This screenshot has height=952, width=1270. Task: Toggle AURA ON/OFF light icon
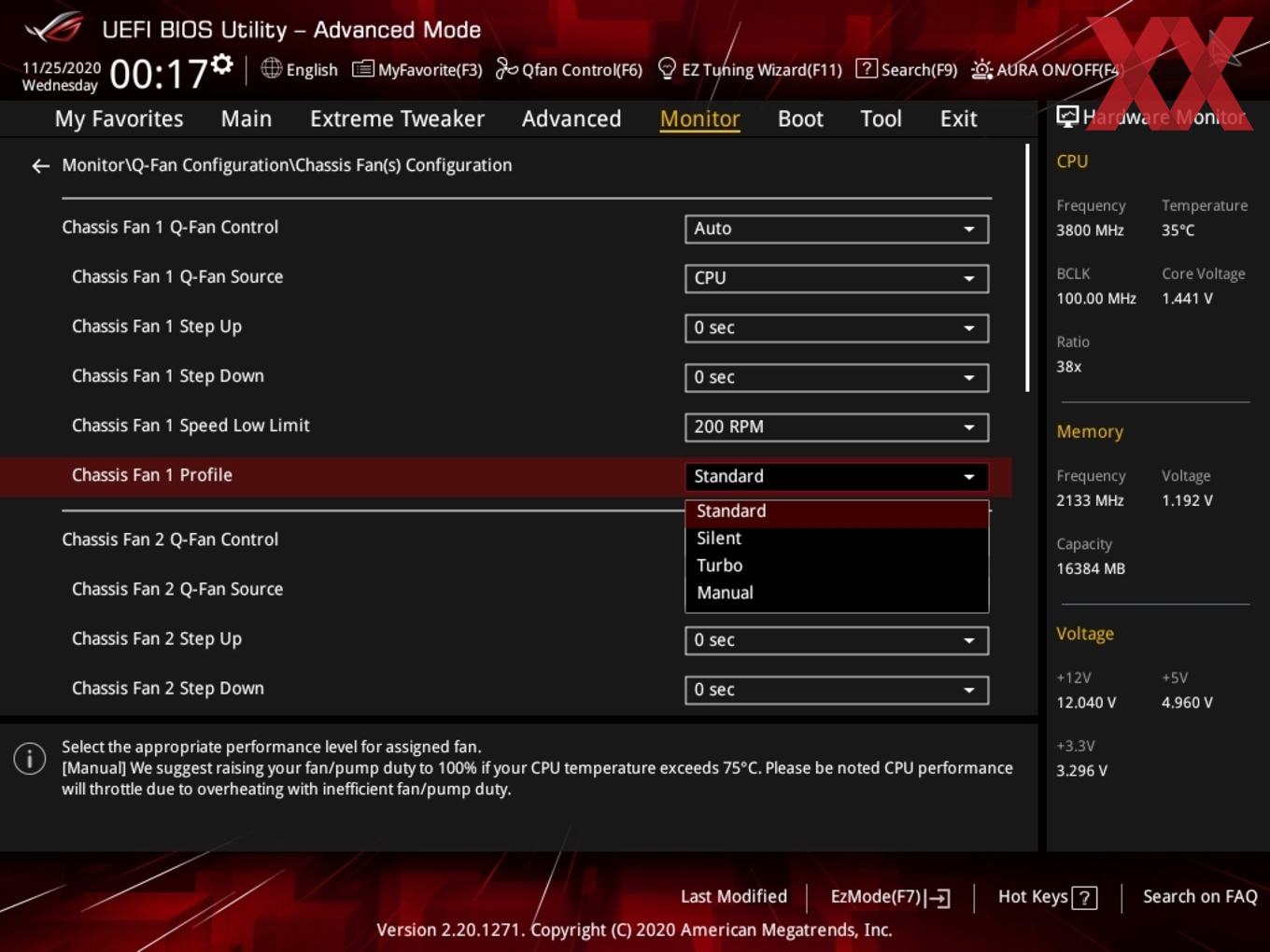point(981,69)
